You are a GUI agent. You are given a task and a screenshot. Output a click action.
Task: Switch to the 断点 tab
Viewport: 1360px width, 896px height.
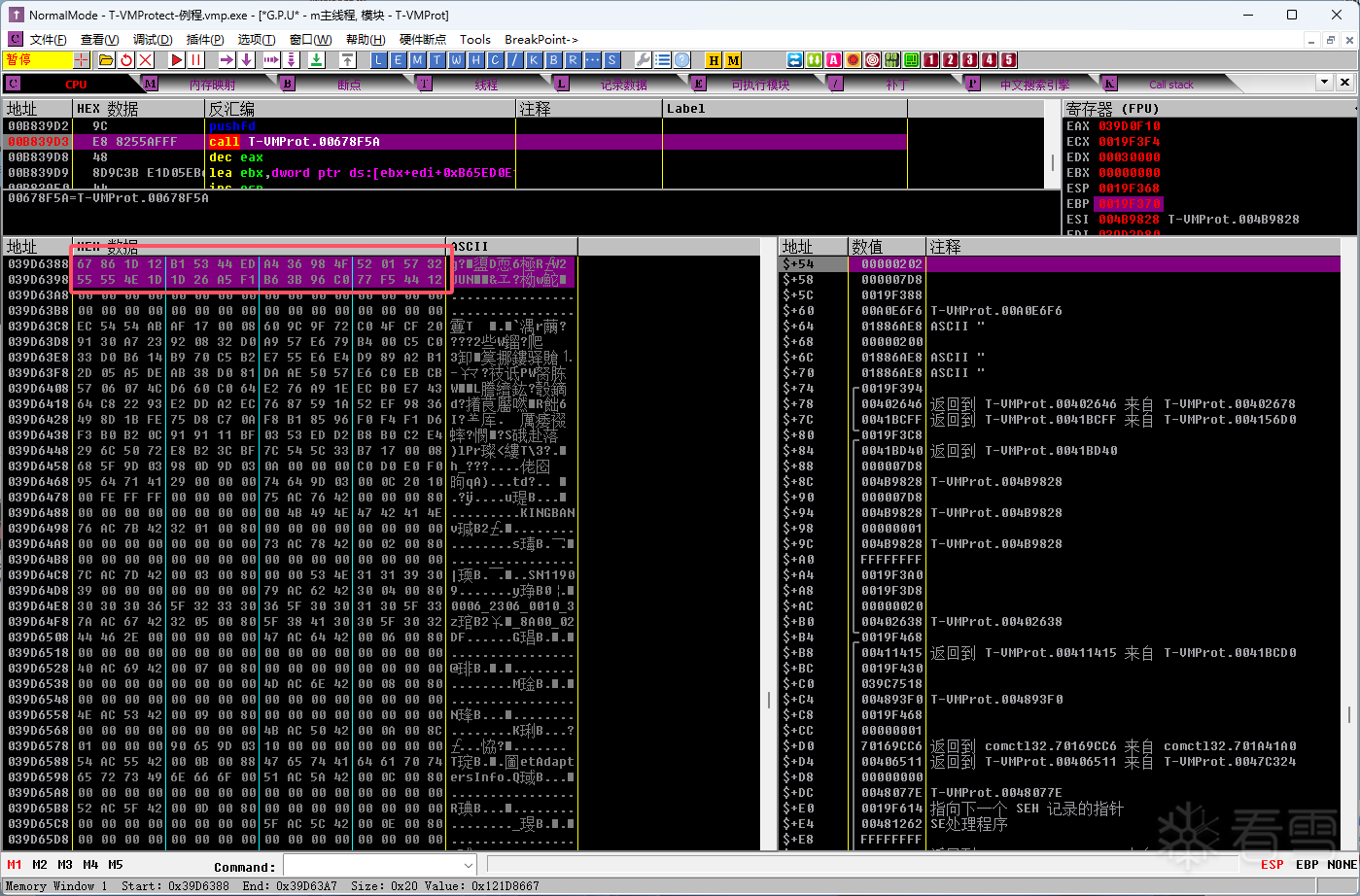pos(349,85)
